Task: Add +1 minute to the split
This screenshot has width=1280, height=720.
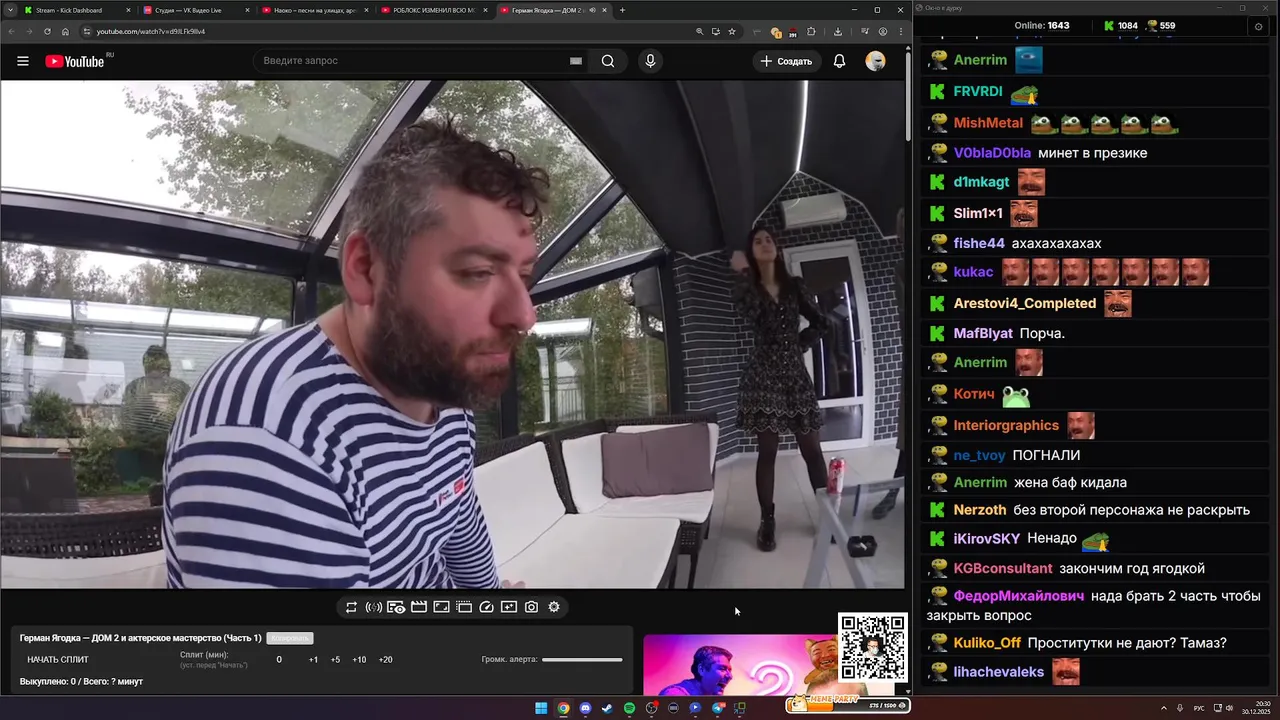Action: 313,660
